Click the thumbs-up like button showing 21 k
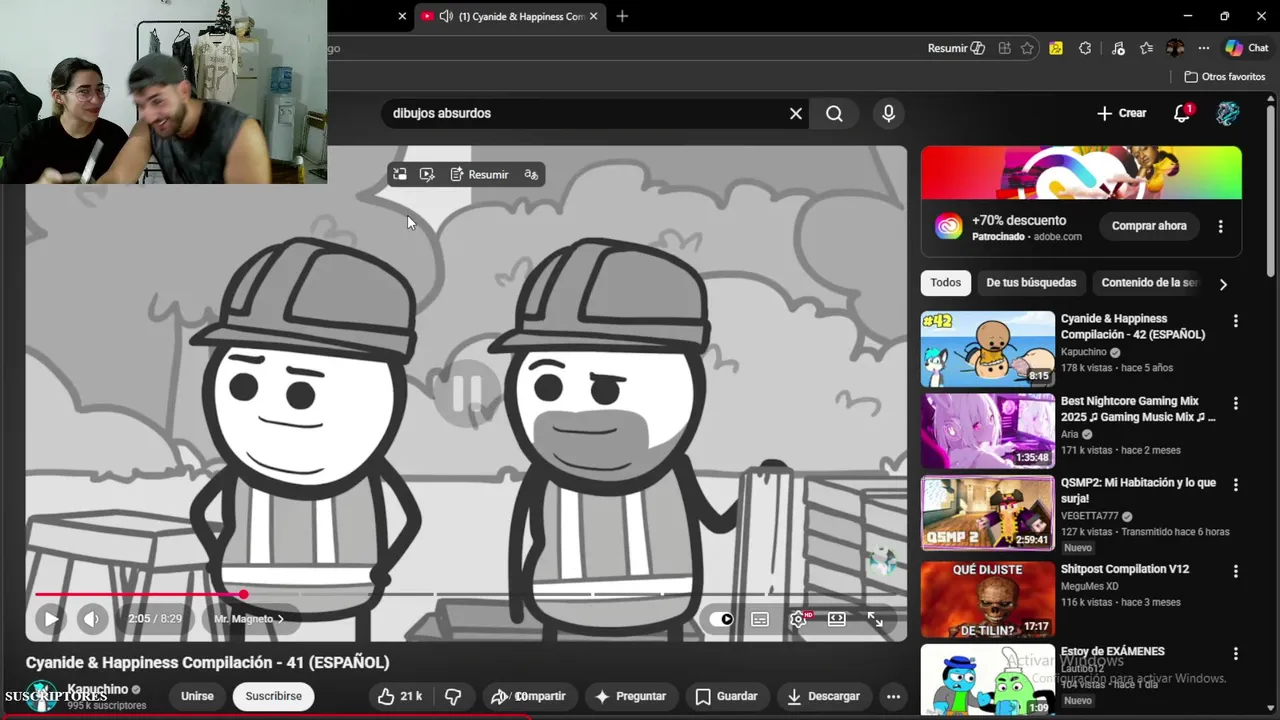 (x=400, y=696)
